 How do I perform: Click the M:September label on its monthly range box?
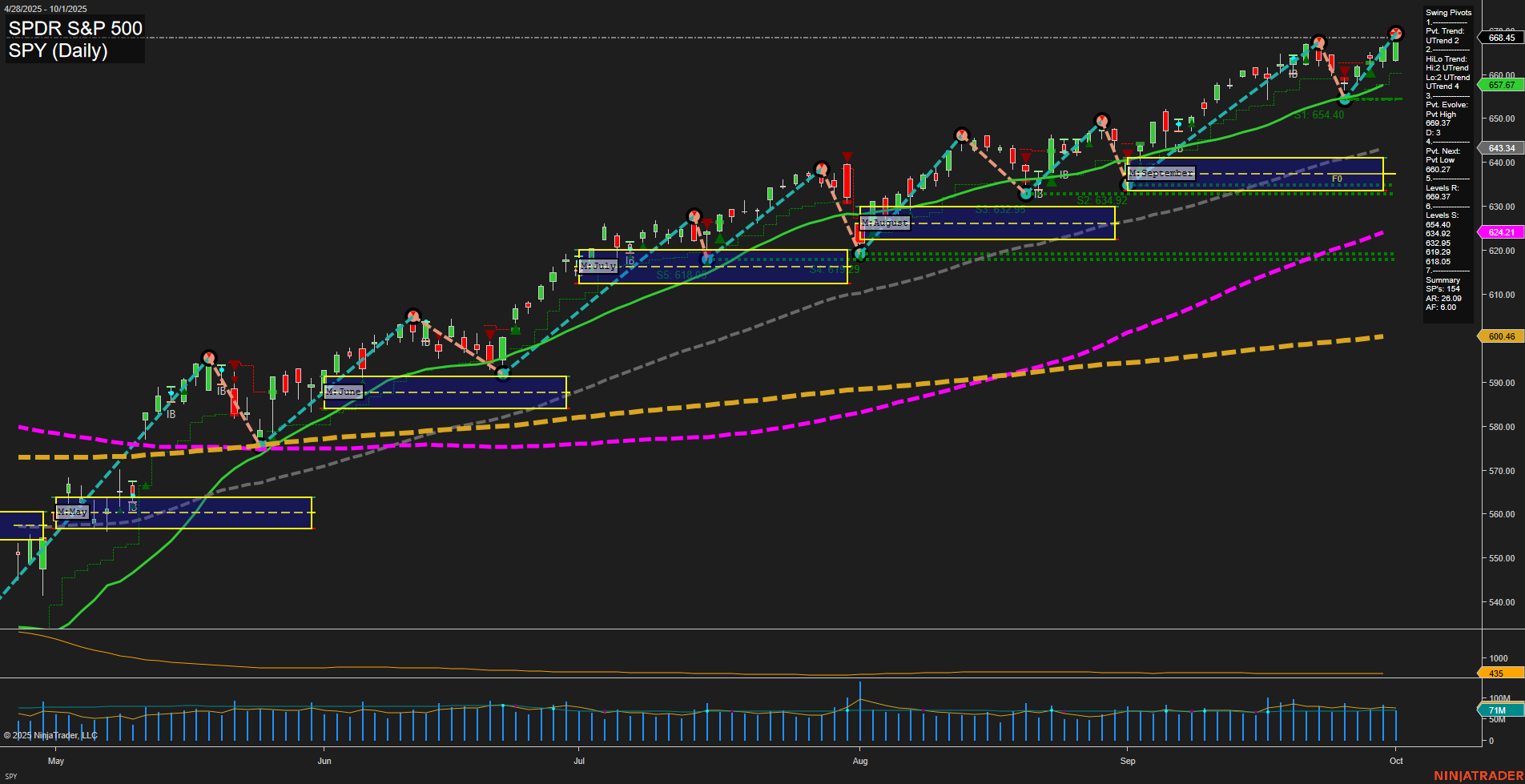(x=1160, y=172)
